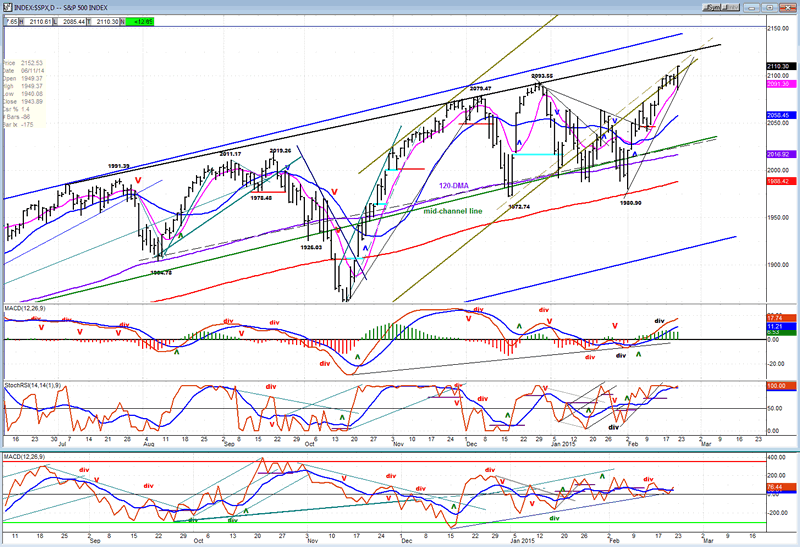Screen dimensions: 800x547
Task: Click the 2019.26 high price label
Action: point(280,151)
